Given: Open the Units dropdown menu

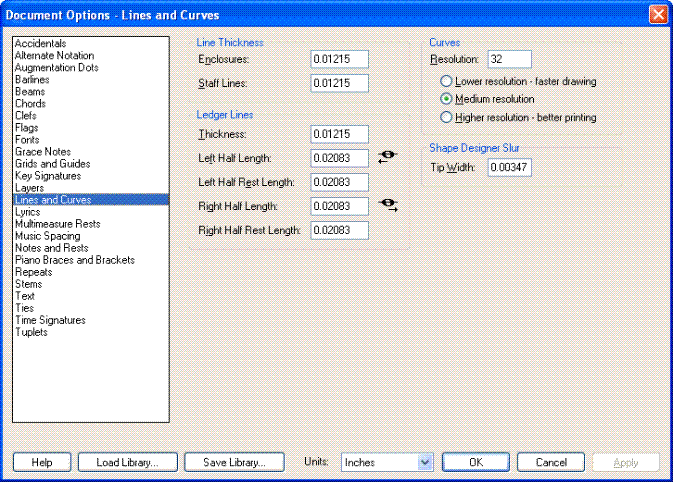Looking at the screenshot, I should 424,462.
